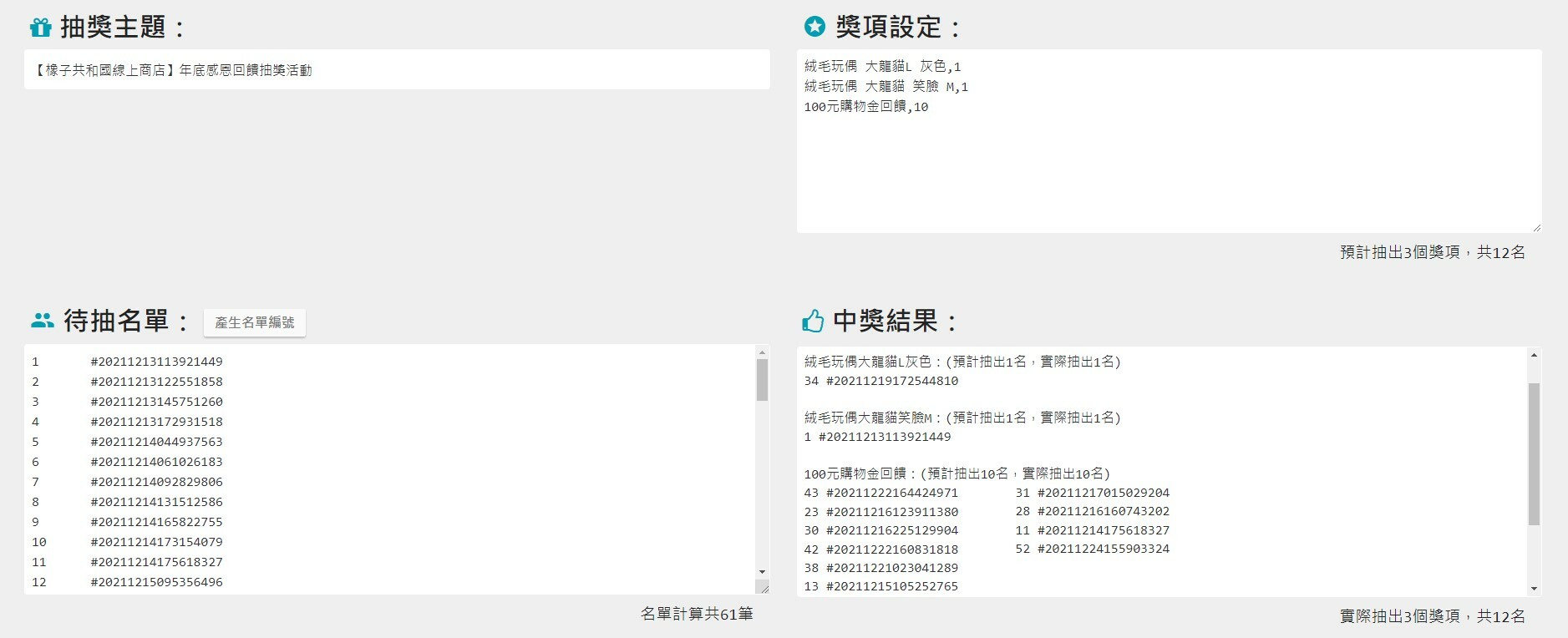Focus the 抽獎主題 text input field
The image size is (1568, 638).
(x=397, y=70)
